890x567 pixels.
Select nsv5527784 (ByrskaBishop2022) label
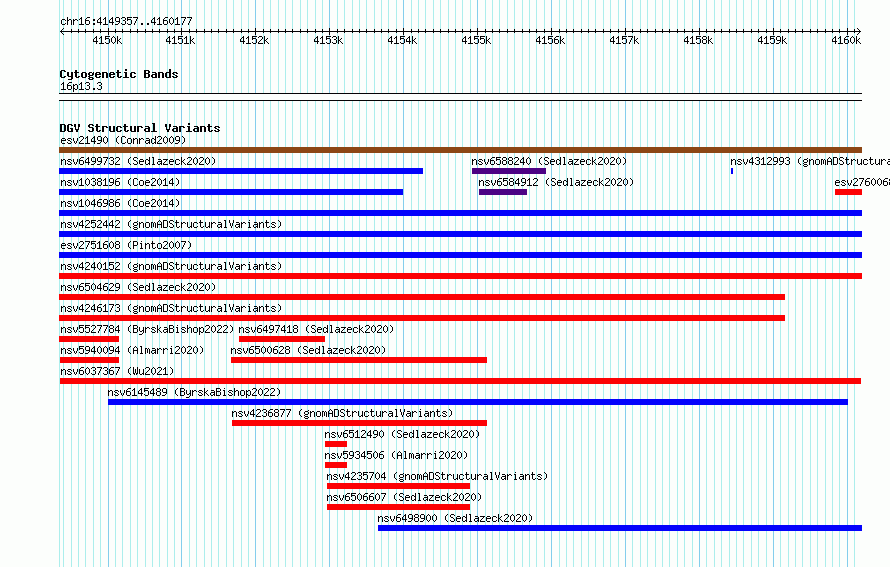(x=147, y=329)
